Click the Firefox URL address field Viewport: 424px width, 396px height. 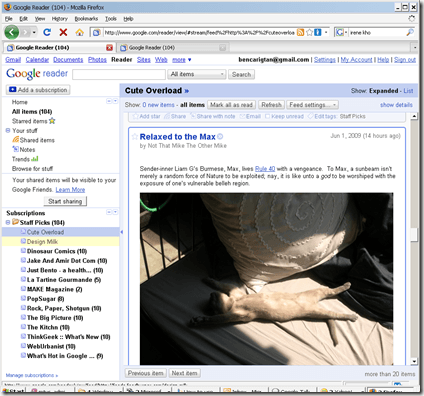click(199, 32)
